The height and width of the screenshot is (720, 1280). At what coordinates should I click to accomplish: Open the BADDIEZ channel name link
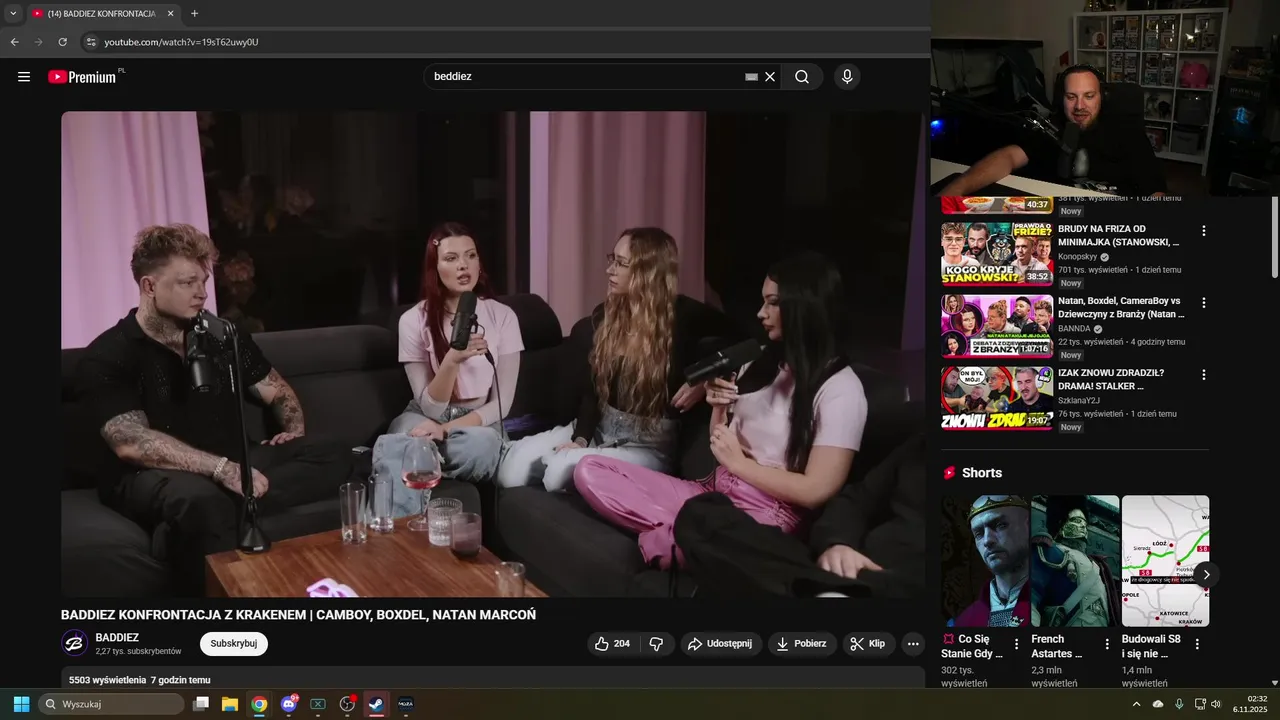[117, 637]
